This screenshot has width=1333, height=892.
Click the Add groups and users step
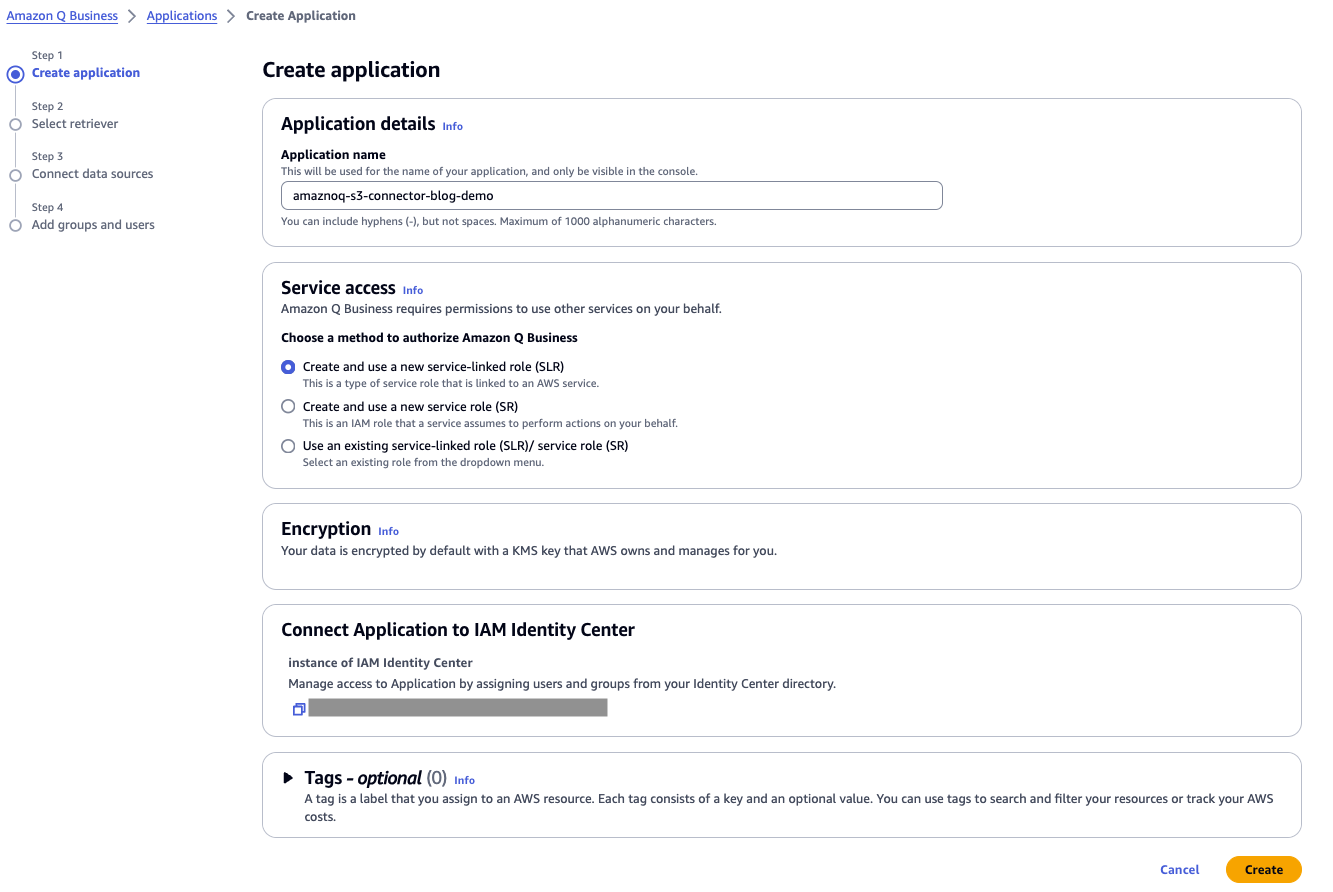pyautogui.click(x=93, y=225)
